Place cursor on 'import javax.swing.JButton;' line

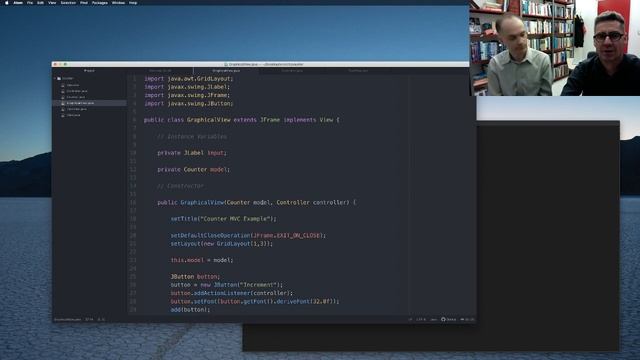[x=189, y=104]
